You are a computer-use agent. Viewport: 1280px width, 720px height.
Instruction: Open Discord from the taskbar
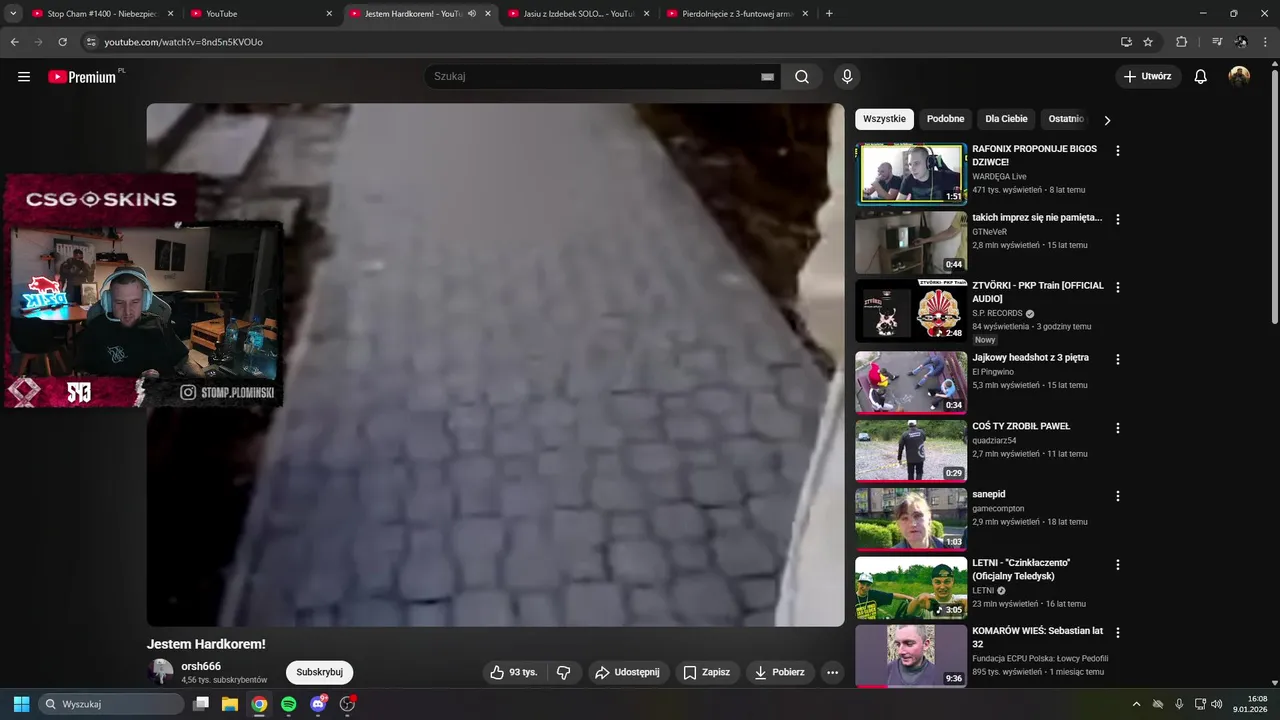318,704
